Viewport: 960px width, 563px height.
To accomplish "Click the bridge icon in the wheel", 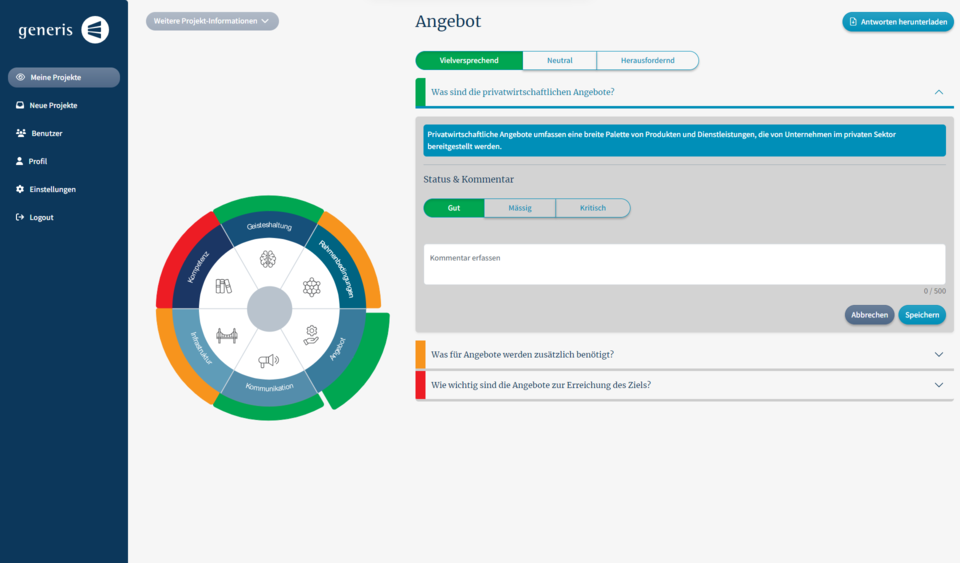I will (x=227, y=335).
